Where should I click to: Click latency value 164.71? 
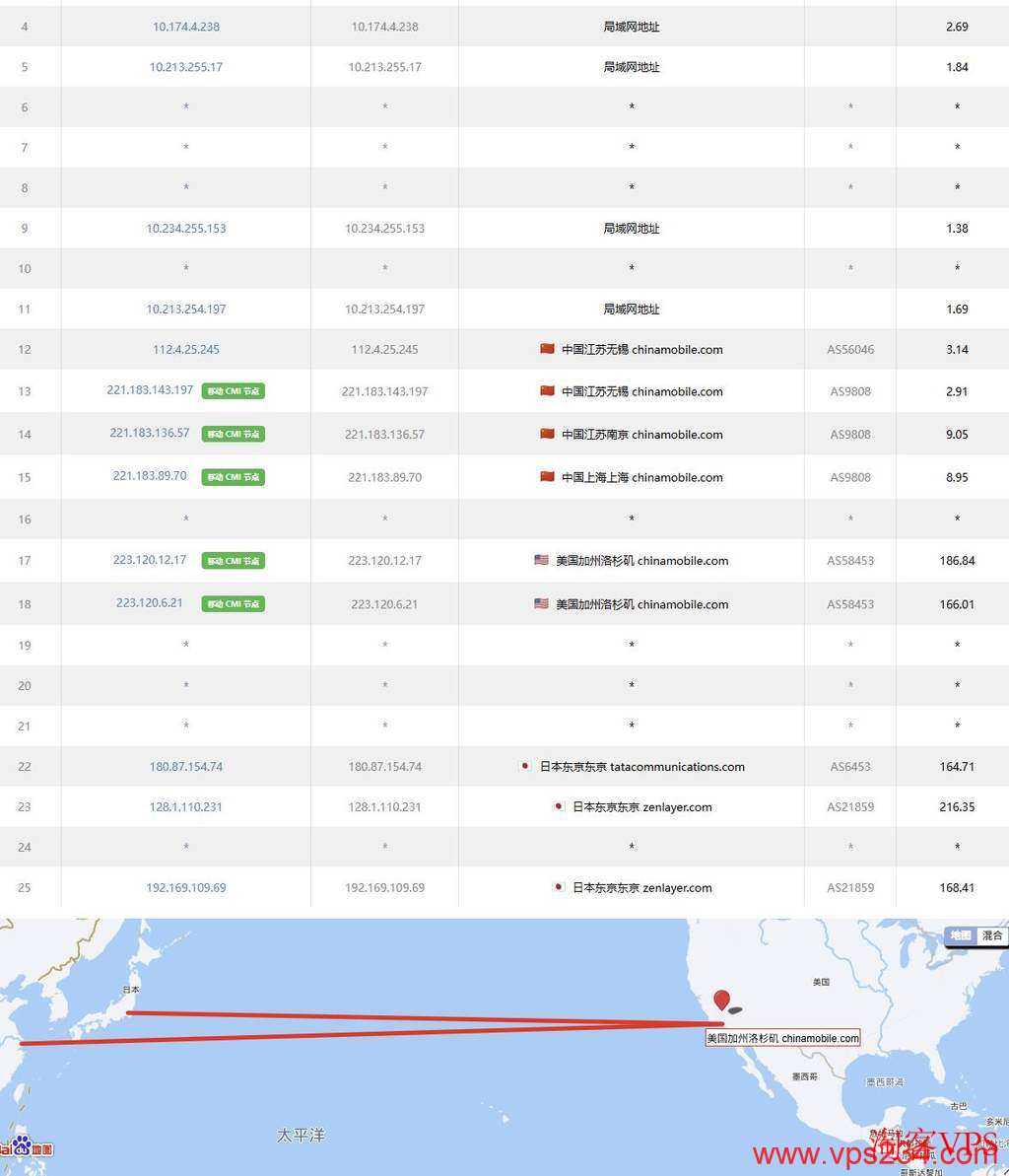[958, 767]
